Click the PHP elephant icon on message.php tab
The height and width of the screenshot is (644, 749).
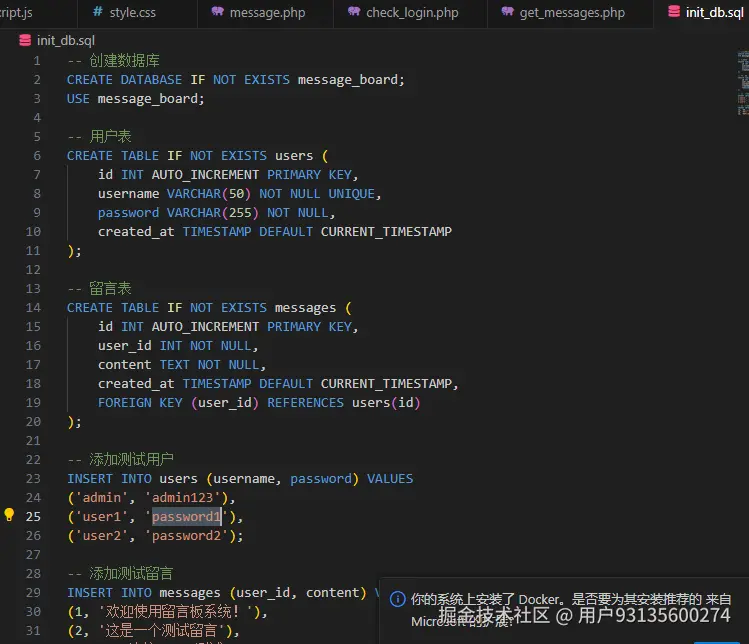(x=217, y=11)
